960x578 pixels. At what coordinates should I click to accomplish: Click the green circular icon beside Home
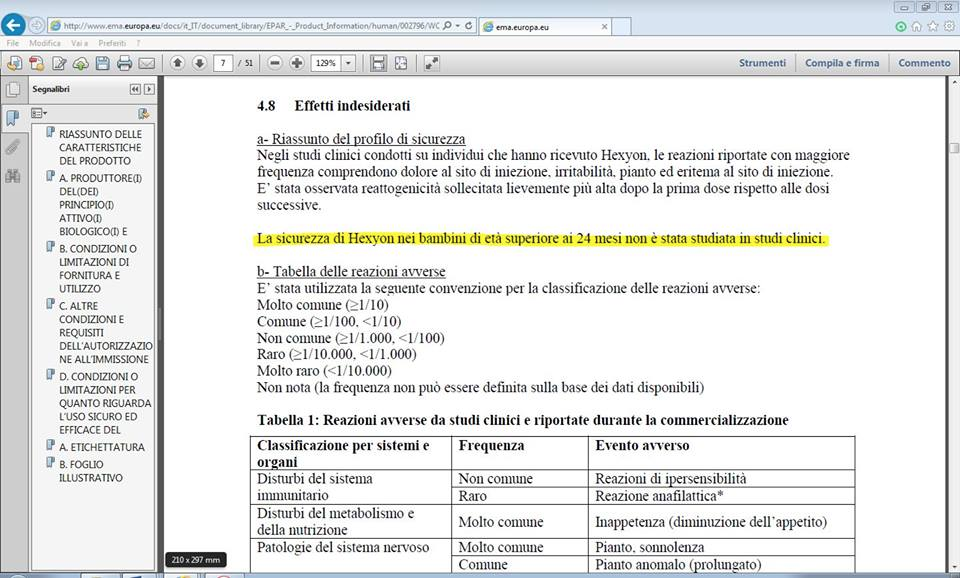[901, 26]
